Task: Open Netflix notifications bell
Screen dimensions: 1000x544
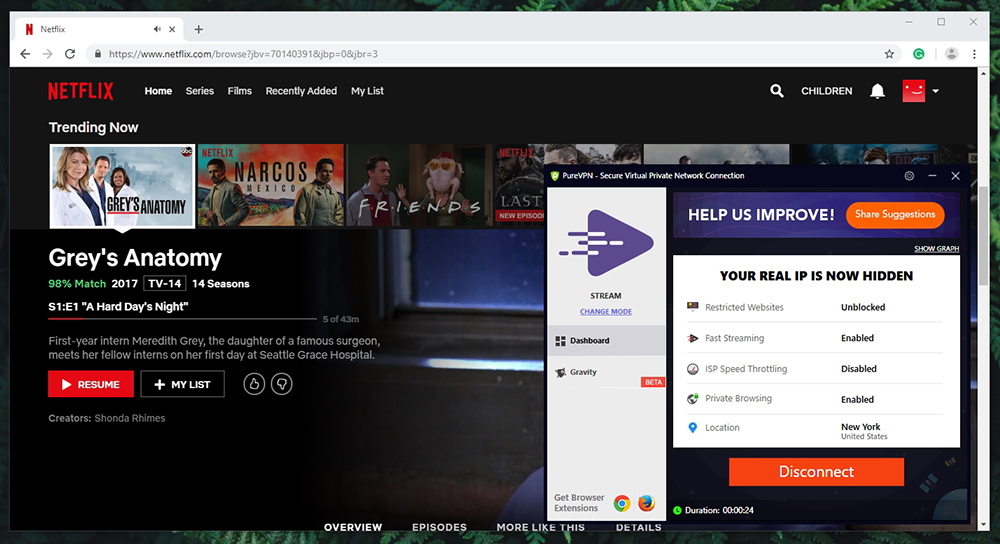Action: [x=878, y=91]
